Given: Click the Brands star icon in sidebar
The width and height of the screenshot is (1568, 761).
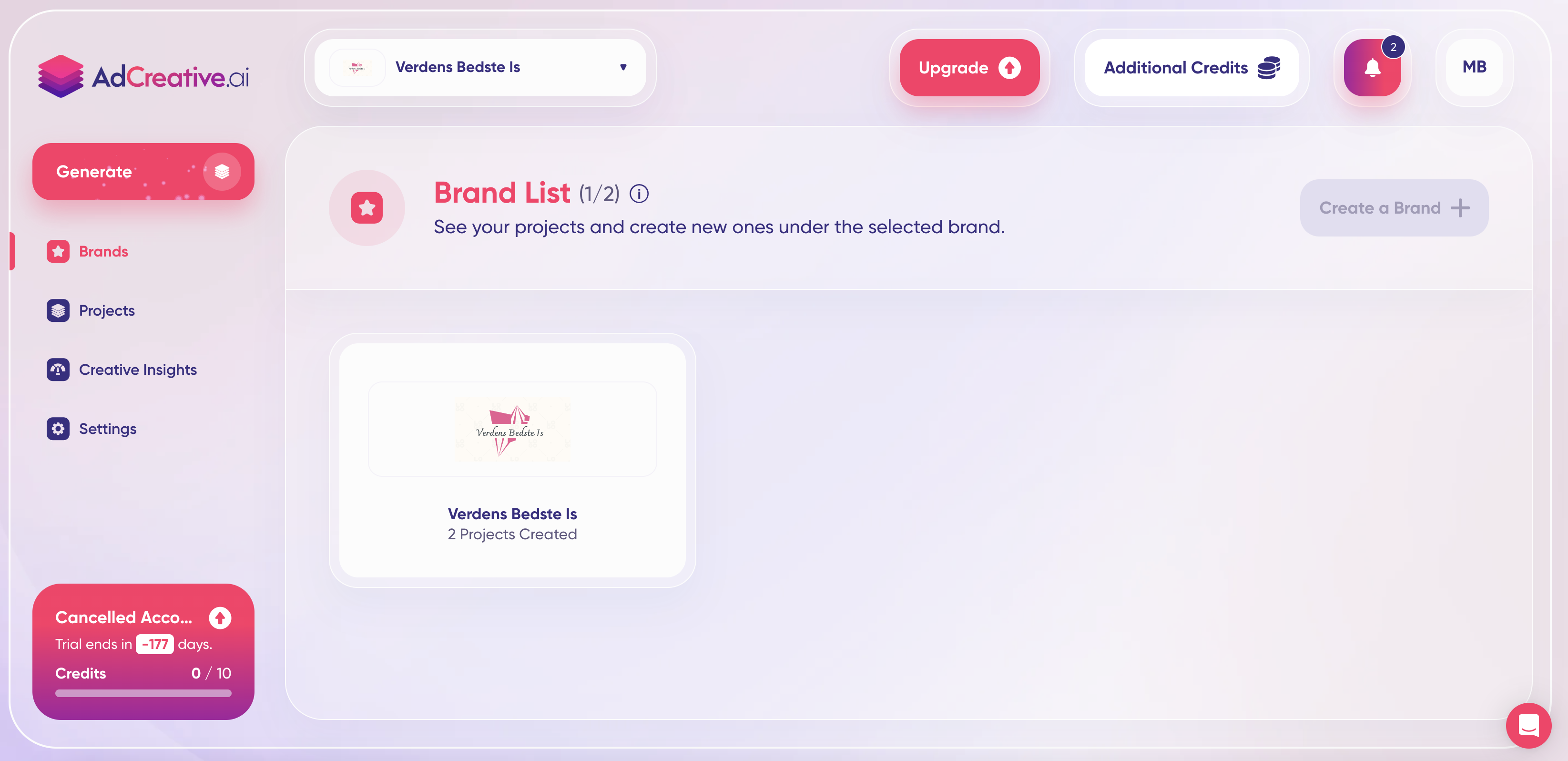Looking at the screenshot, I should pyautogui.click(x=58, y=251).
